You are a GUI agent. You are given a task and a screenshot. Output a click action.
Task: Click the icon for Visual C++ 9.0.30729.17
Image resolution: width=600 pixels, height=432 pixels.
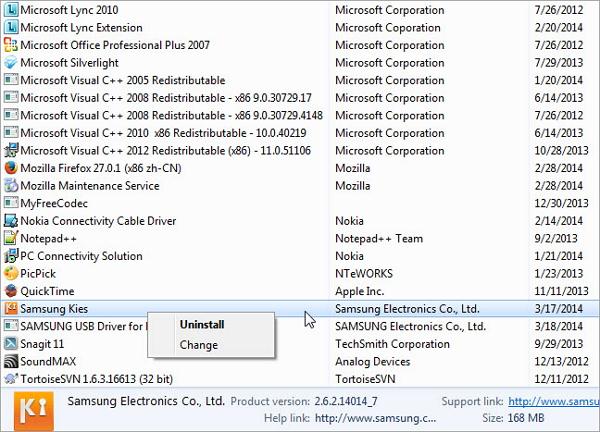click(x=11, y=98)
